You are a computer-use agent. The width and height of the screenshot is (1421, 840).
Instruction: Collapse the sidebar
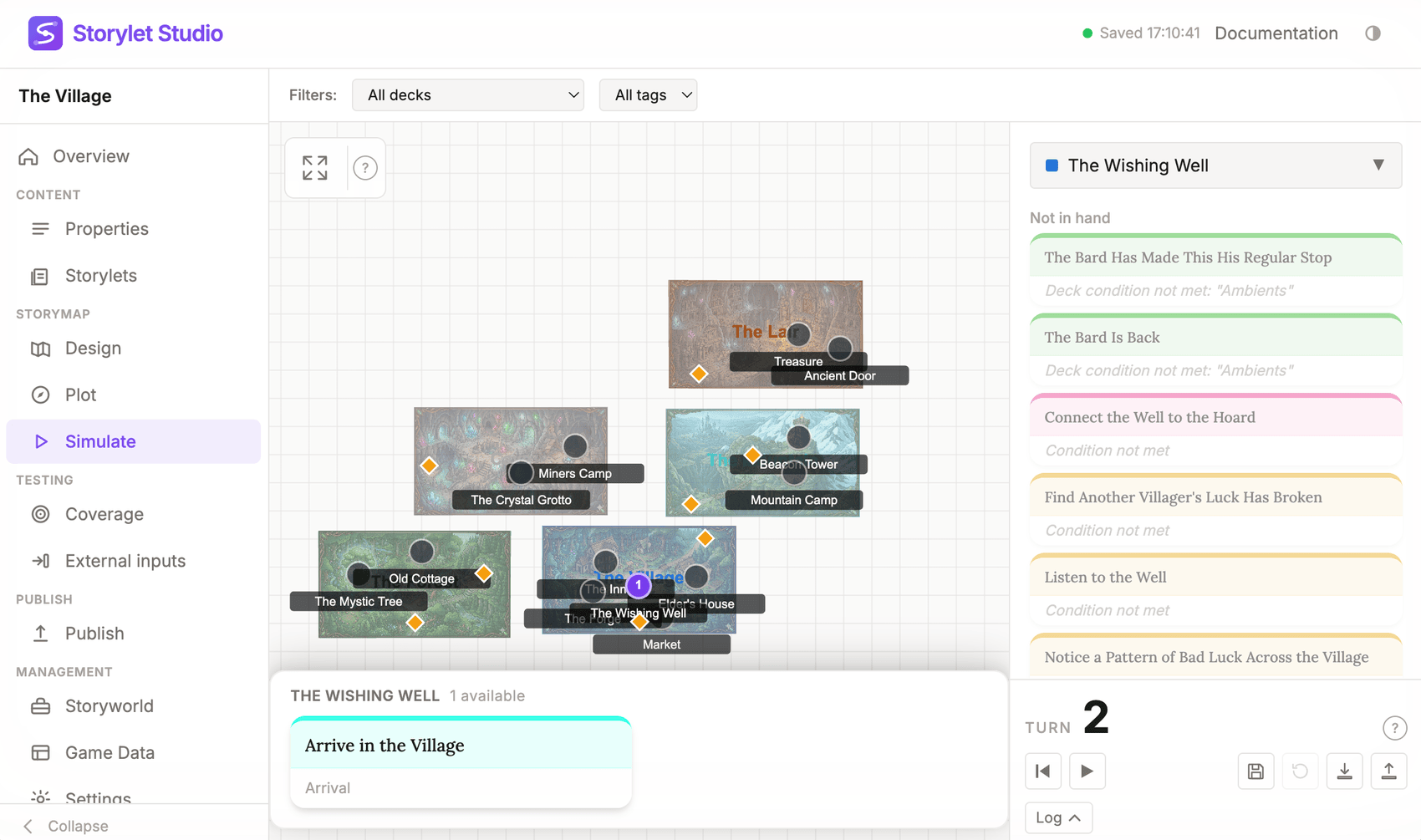[x=67, y=826]
